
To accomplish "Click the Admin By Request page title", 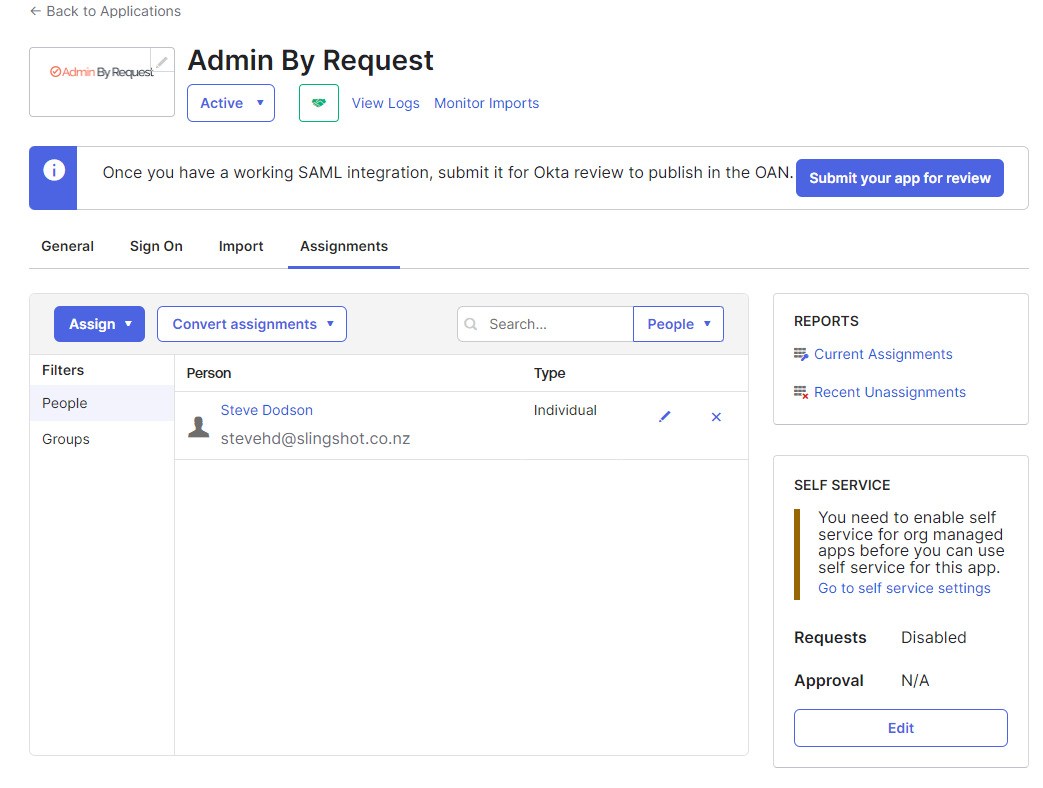I will [x=311, y=61].
